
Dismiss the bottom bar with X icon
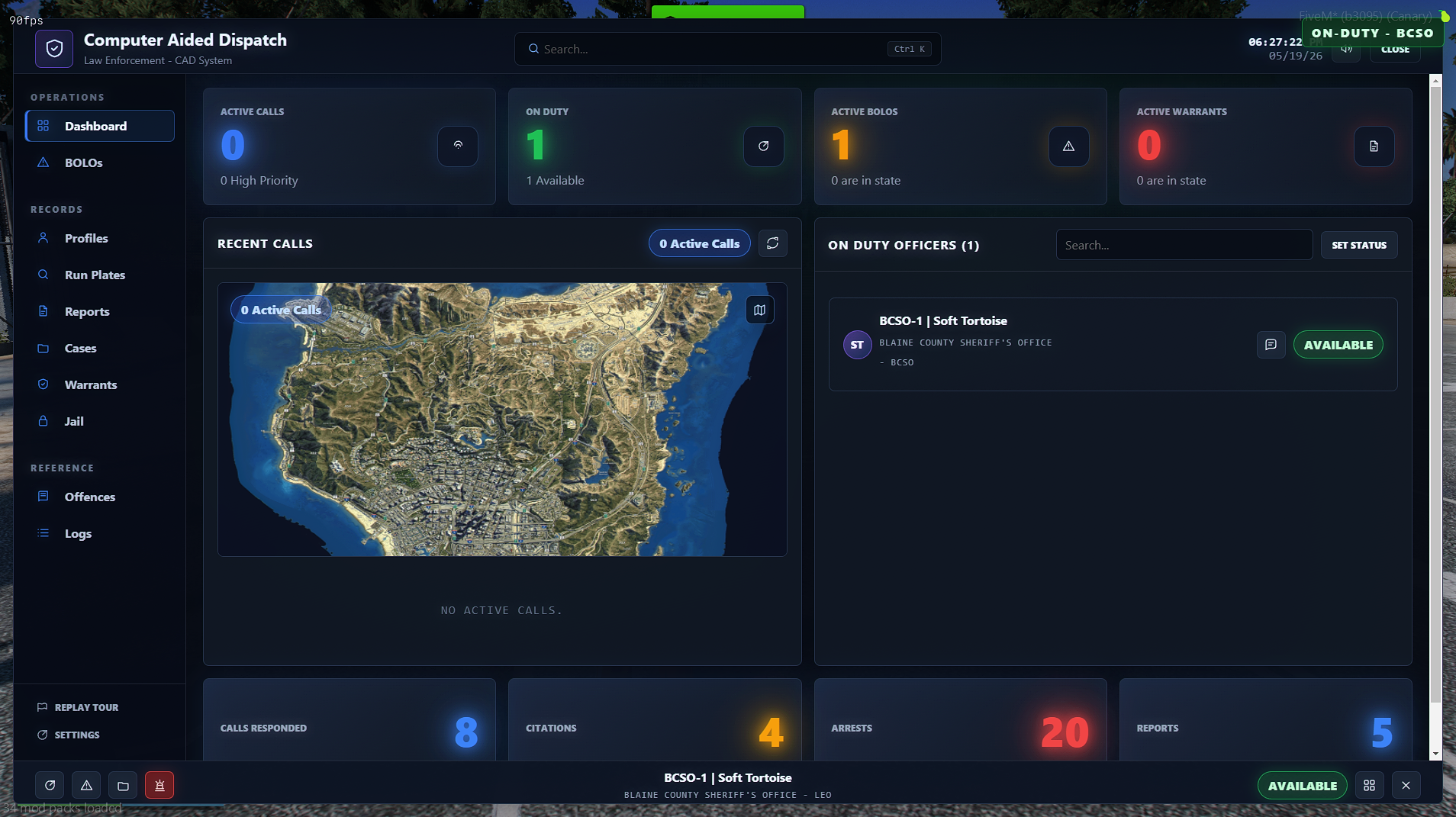[1406, 785]
